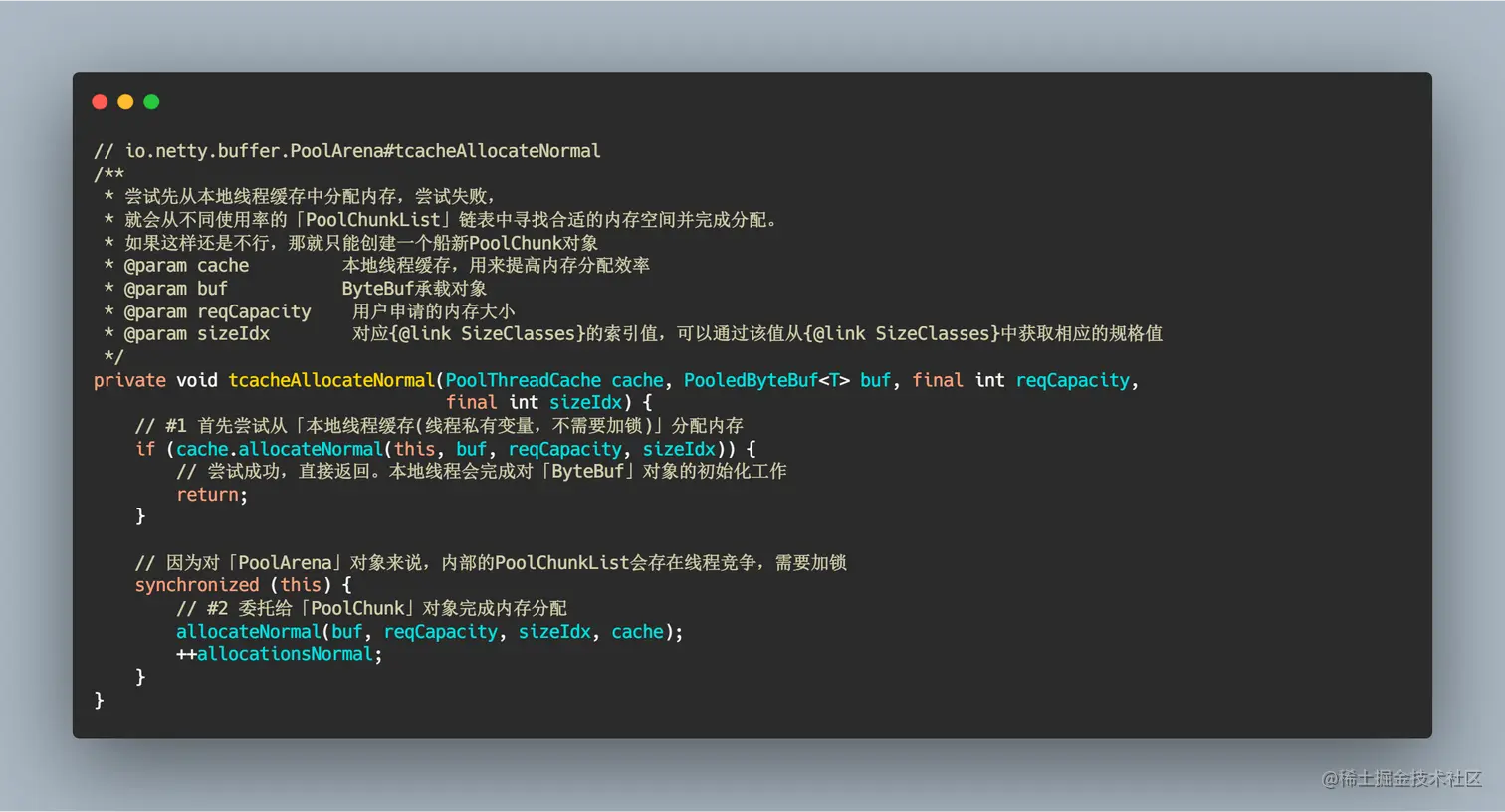Click the '@param cache' comment line

point(376,266)
